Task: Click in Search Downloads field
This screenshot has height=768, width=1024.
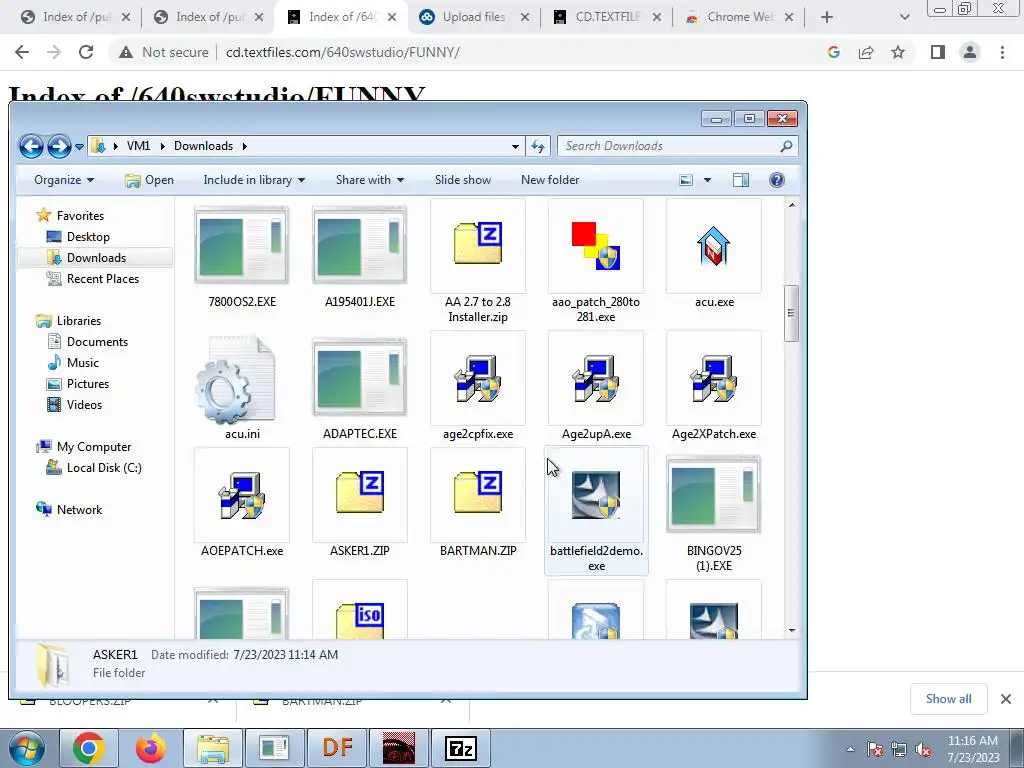Action: (x=677, y=146)
